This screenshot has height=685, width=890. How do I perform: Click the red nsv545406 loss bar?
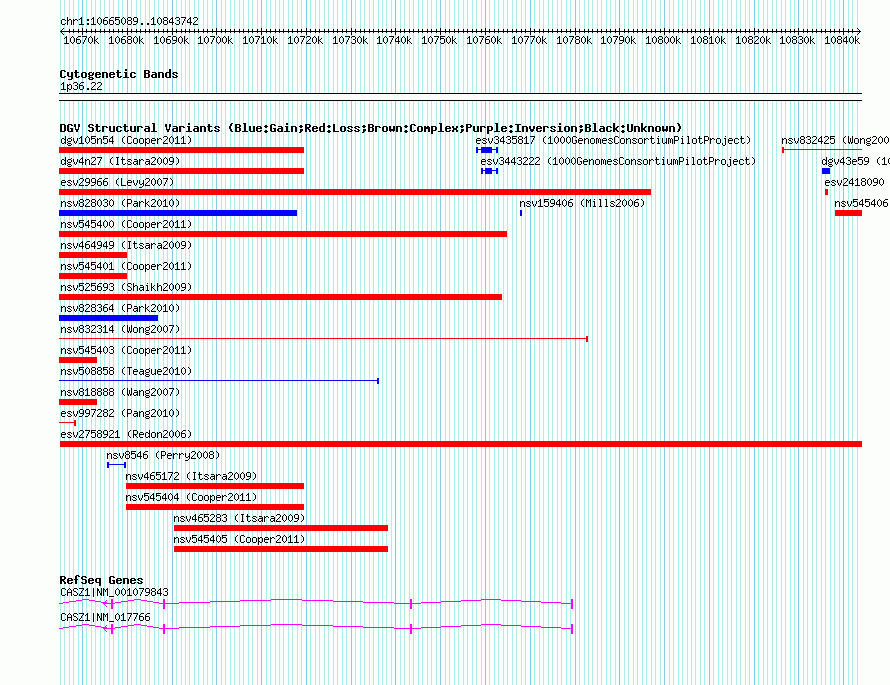coord(849,213)
